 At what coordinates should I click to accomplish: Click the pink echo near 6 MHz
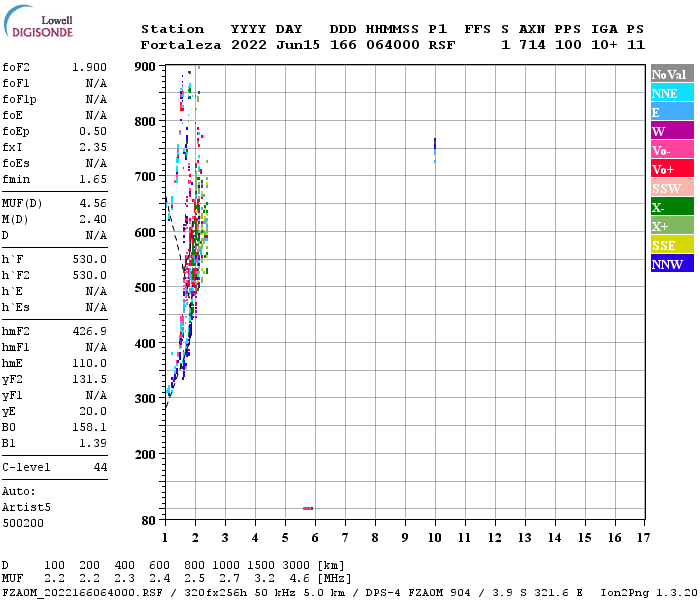pos(308,508)
